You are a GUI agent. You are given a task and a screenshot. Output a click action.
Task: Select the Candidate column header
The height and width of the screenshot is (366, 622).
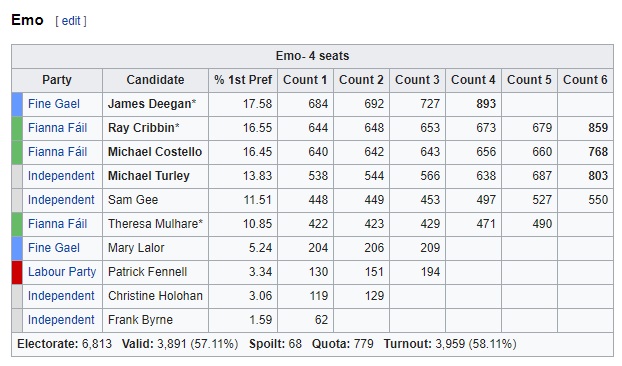tap(156, 80)
